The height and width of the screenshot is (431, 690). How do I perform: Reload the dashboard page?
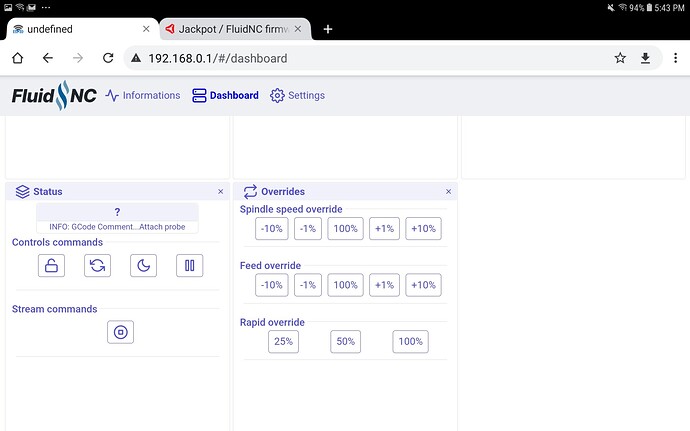click(108, 58)
